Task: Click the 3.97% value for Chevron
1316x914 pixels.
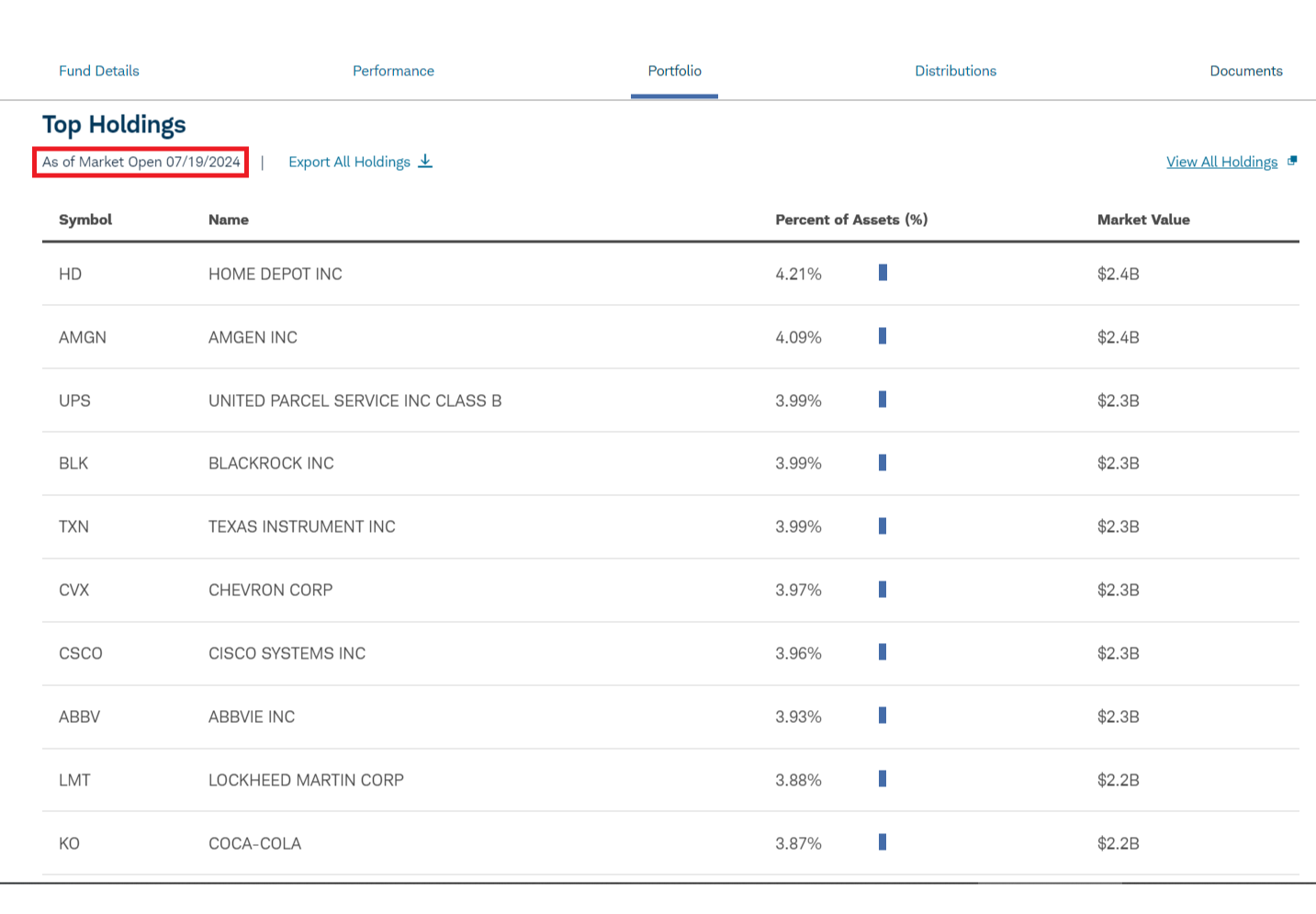Action: point(798,590)
